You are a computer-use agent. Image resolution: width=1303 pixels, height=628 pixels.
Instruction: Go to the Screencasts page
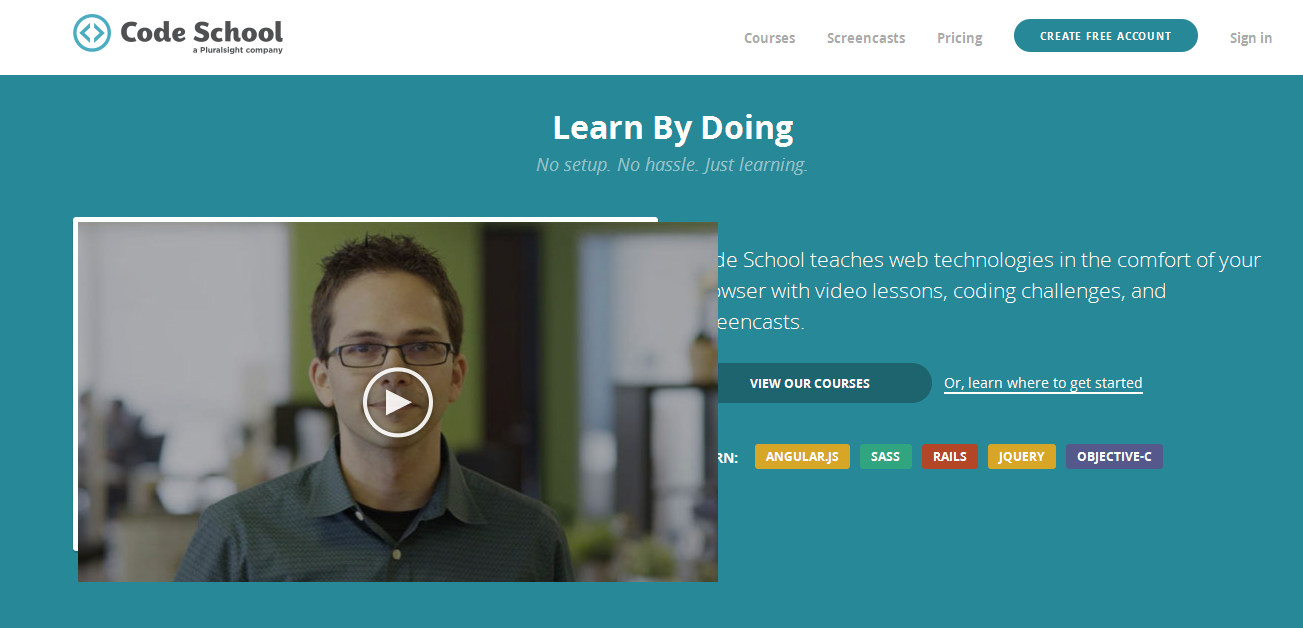[866, 38]
